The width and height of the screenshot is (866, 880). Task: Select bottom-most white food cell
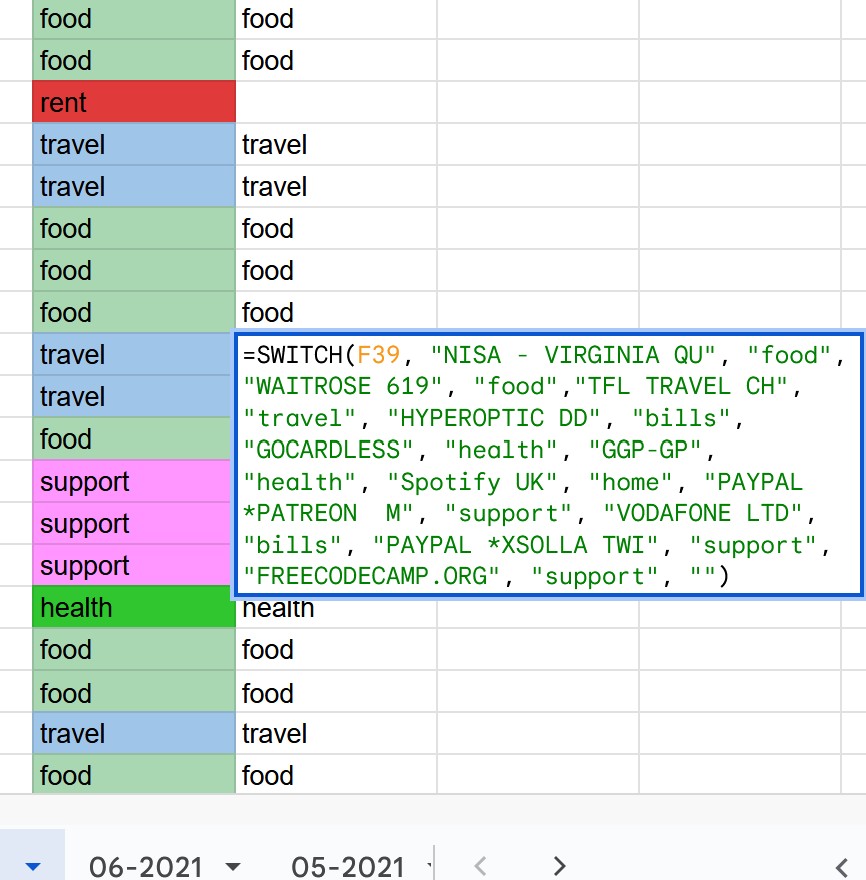pyautogui.click(x=336, y=775)
